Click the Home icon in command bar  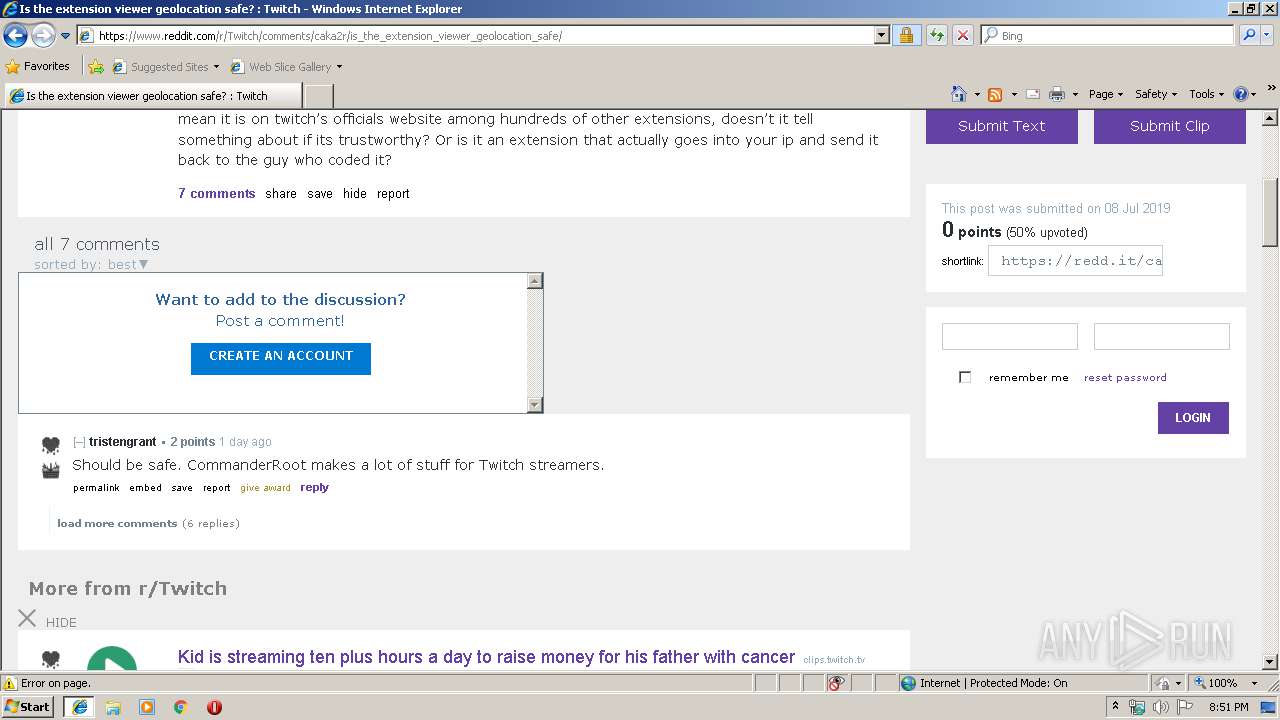point(959,94)
